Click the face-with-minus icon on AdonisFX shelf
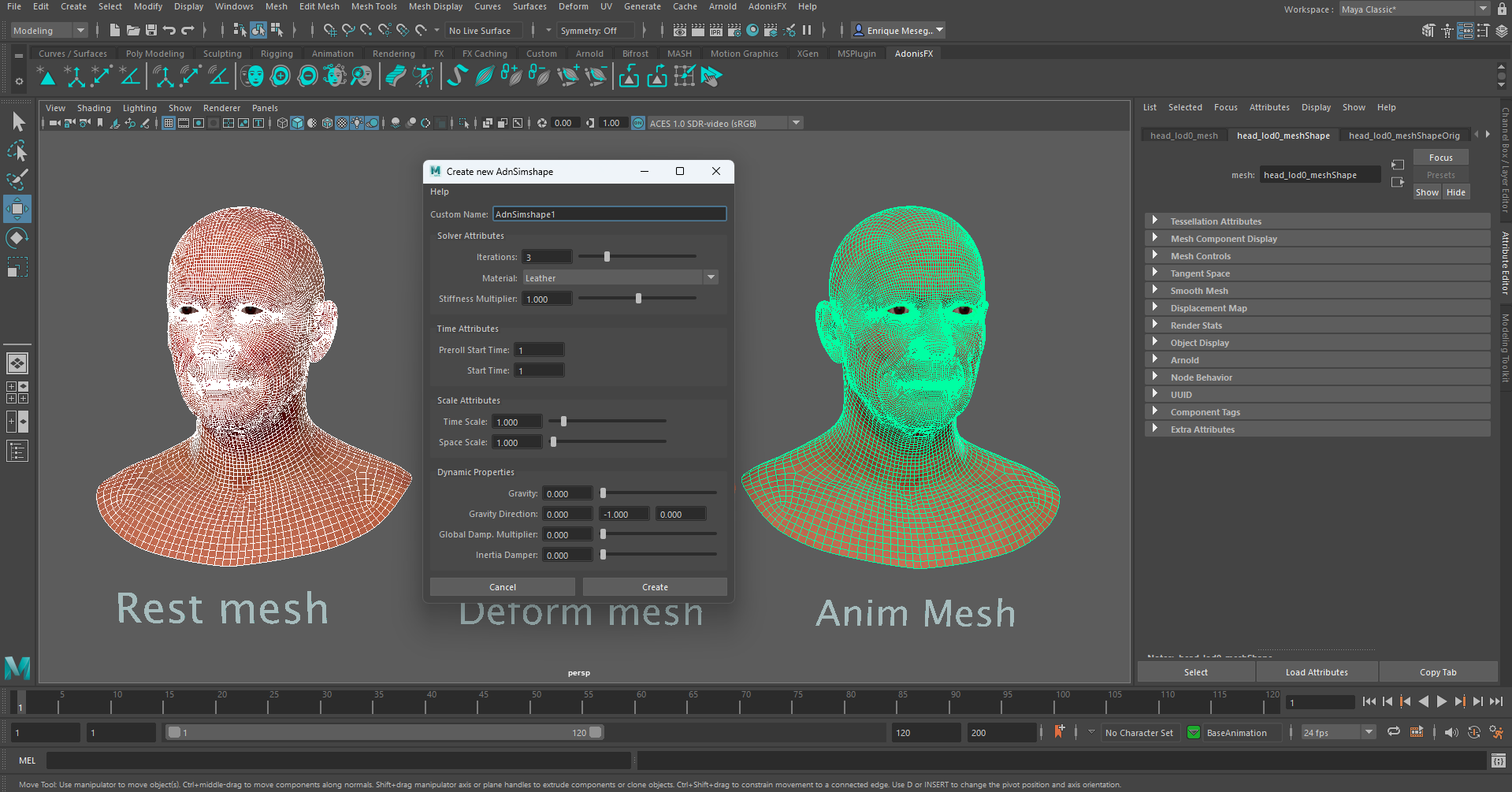This screenshot has height=792, width=1512. click(308, 76)
